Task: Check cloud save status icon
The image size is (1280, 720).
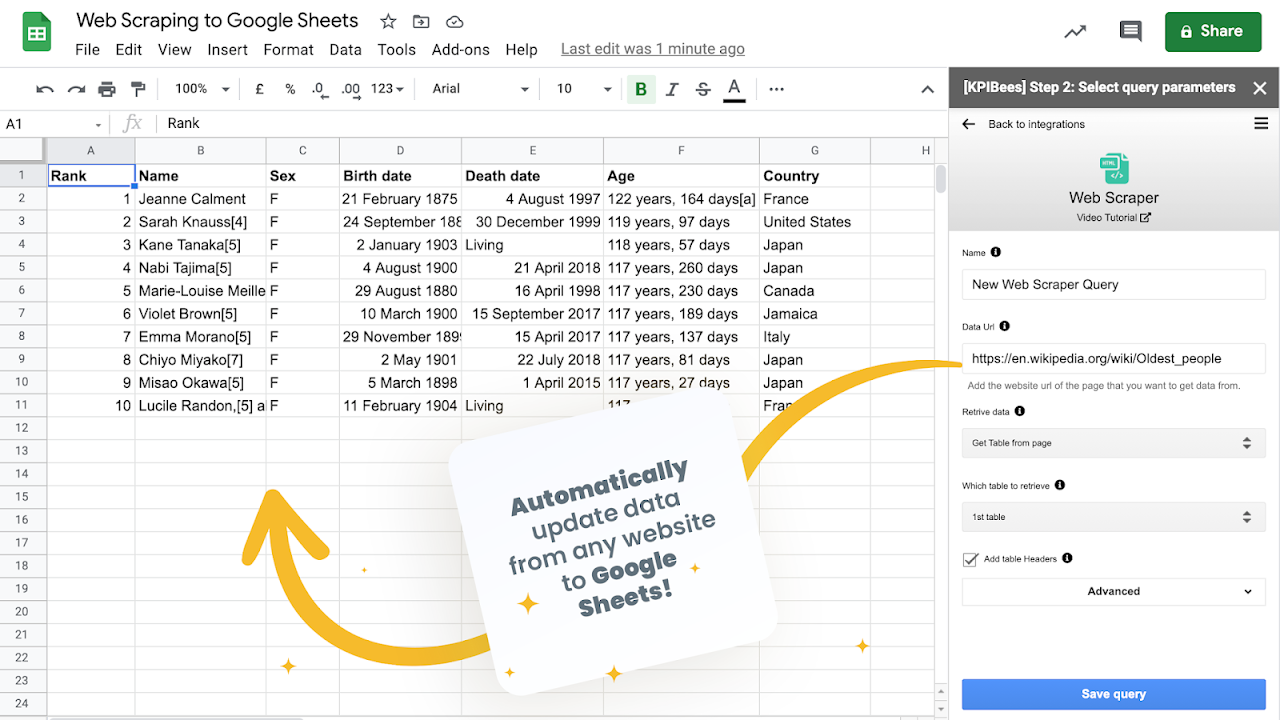Action: pyautogui.click(x=454, y=21)
